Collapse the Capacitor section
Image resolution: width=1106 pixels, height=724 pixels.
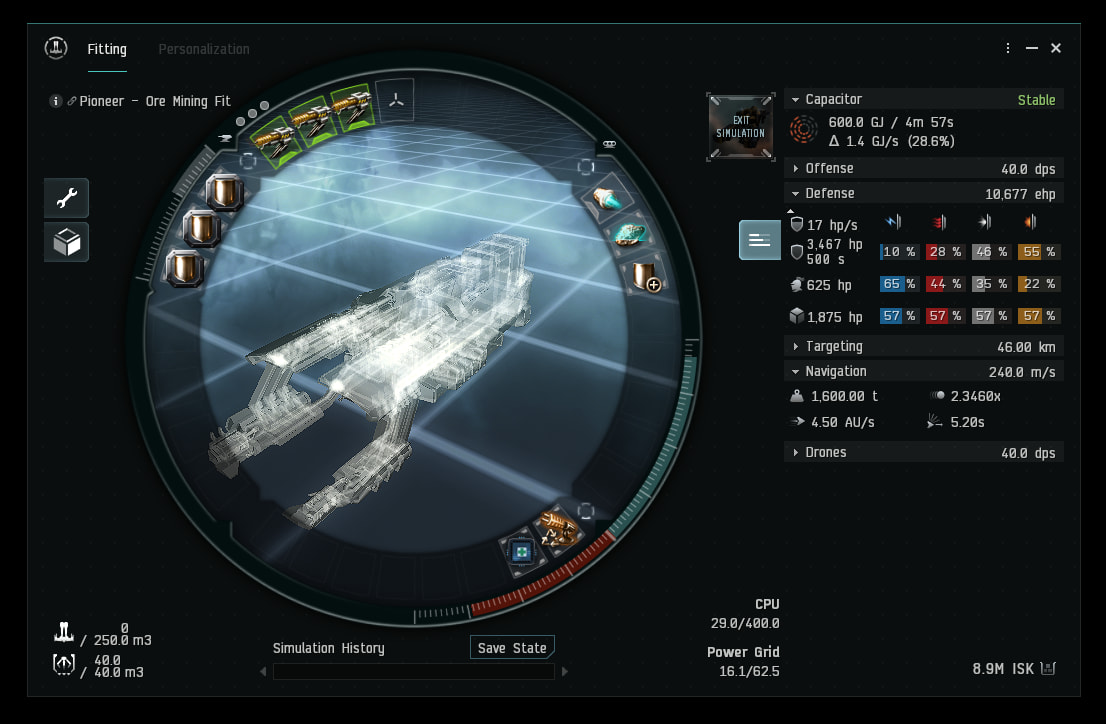795,100
